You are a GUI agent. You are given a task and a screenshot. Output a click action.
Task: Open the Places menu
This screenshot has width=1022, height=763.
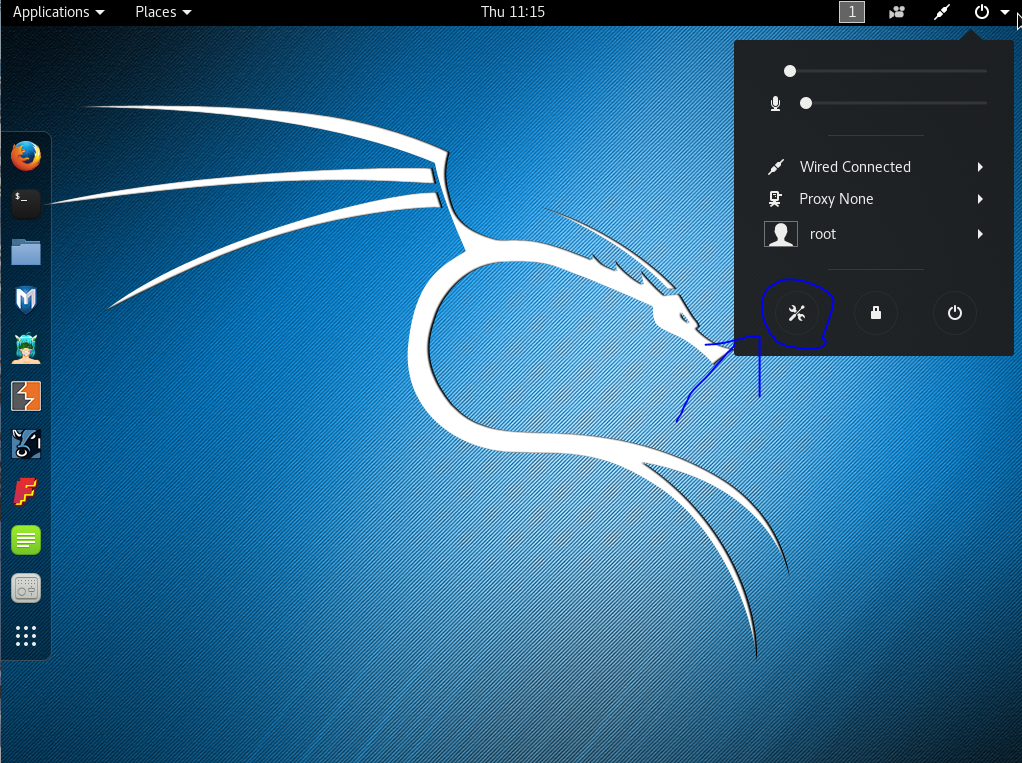pyautogui.click(x=163, y=12)
